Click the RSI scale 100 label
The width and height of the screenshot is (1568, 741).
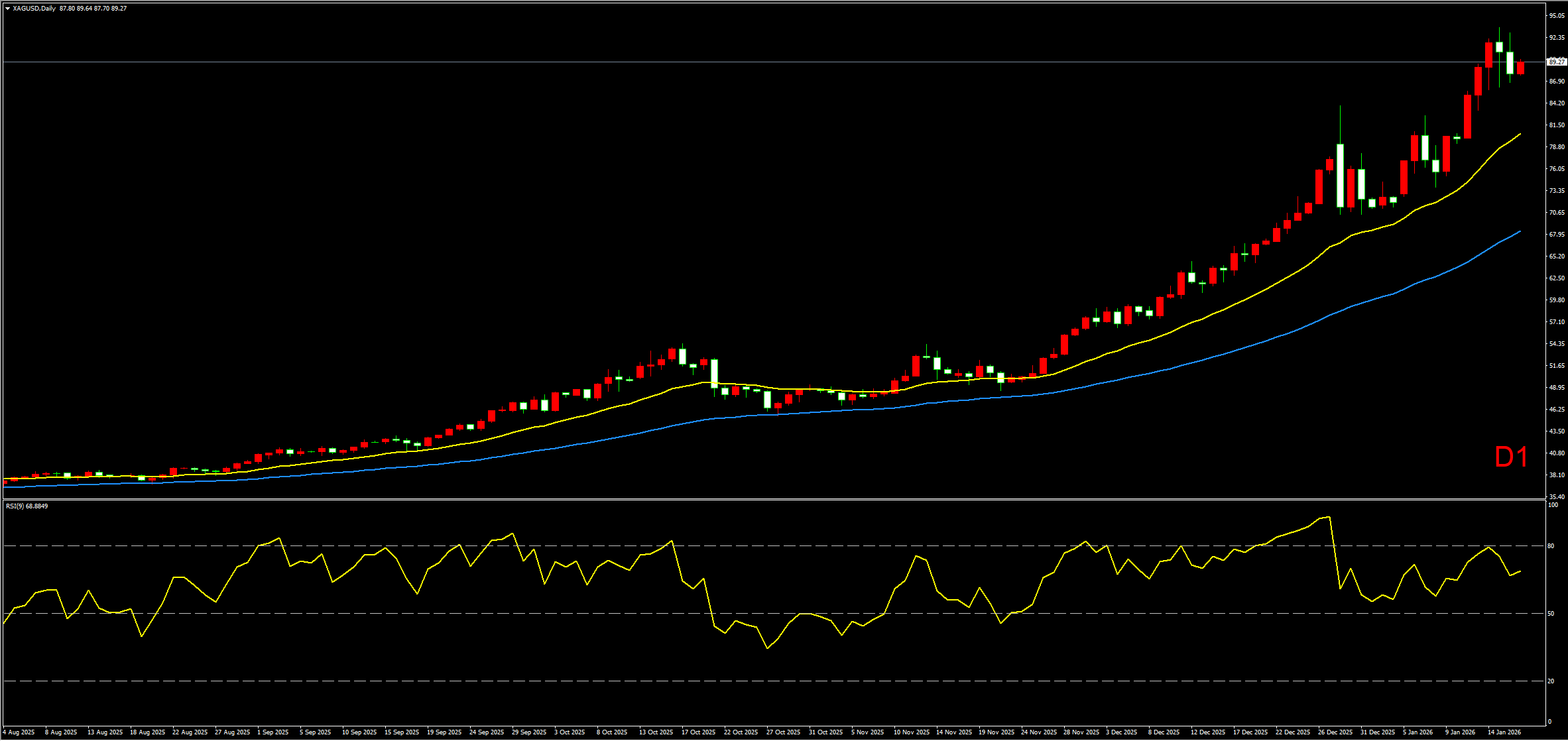[1553, 505]
